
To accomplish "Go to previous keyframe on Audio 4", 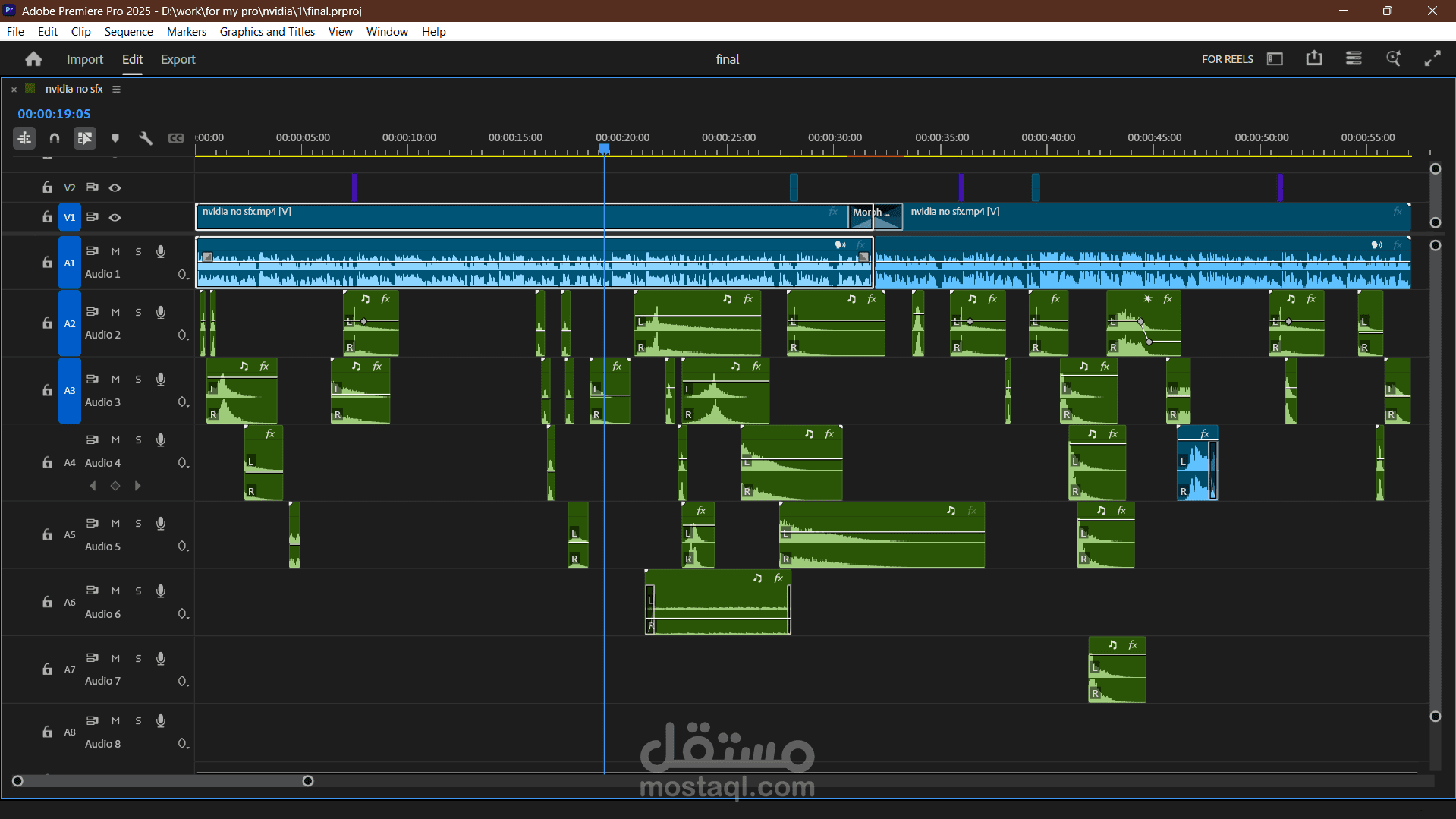I will click(x=93, y=486).
